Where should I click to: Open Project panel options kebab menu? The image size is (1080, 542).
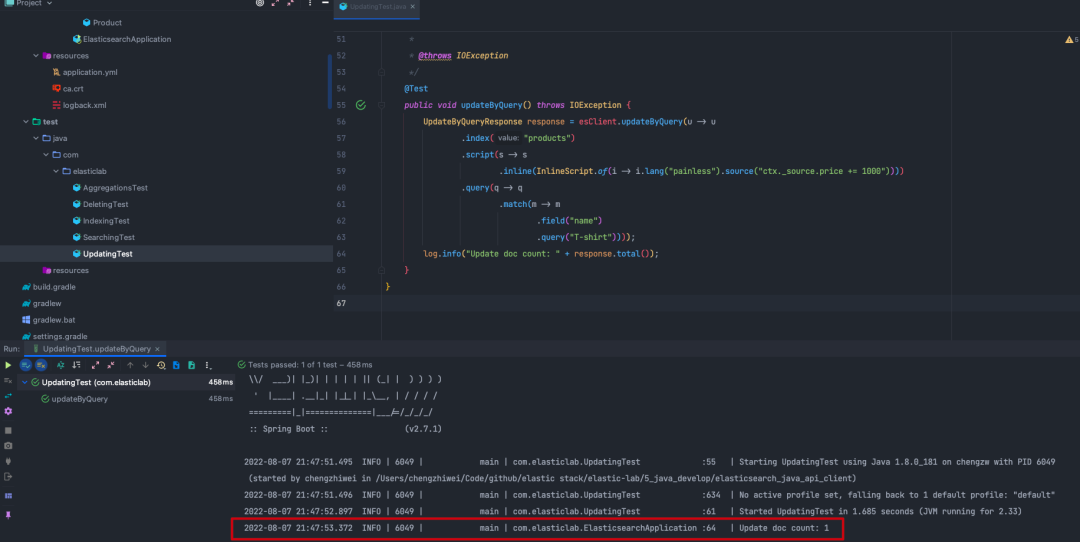click(x=310, y=3)
